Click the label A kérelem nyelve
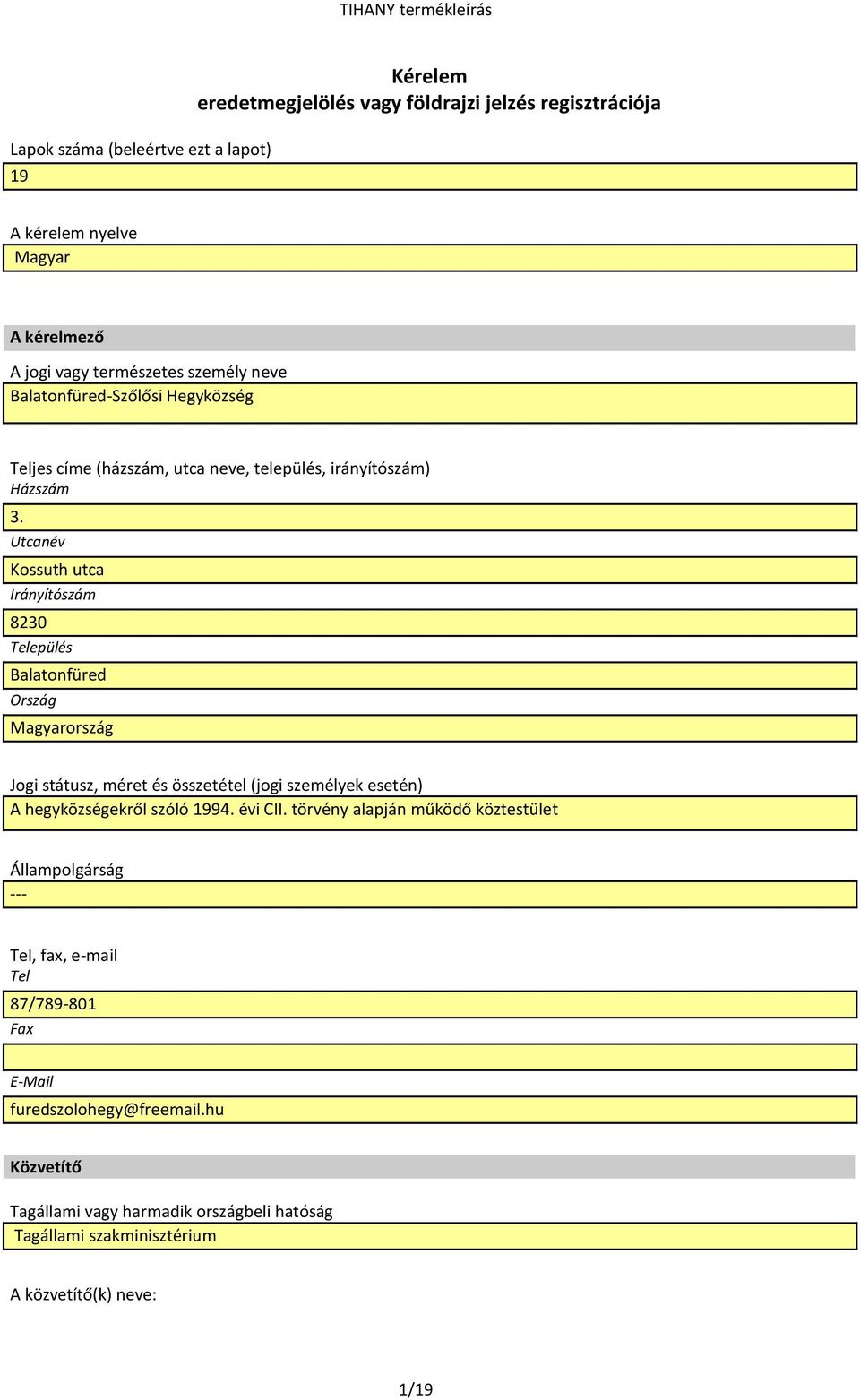 point(73,233)
